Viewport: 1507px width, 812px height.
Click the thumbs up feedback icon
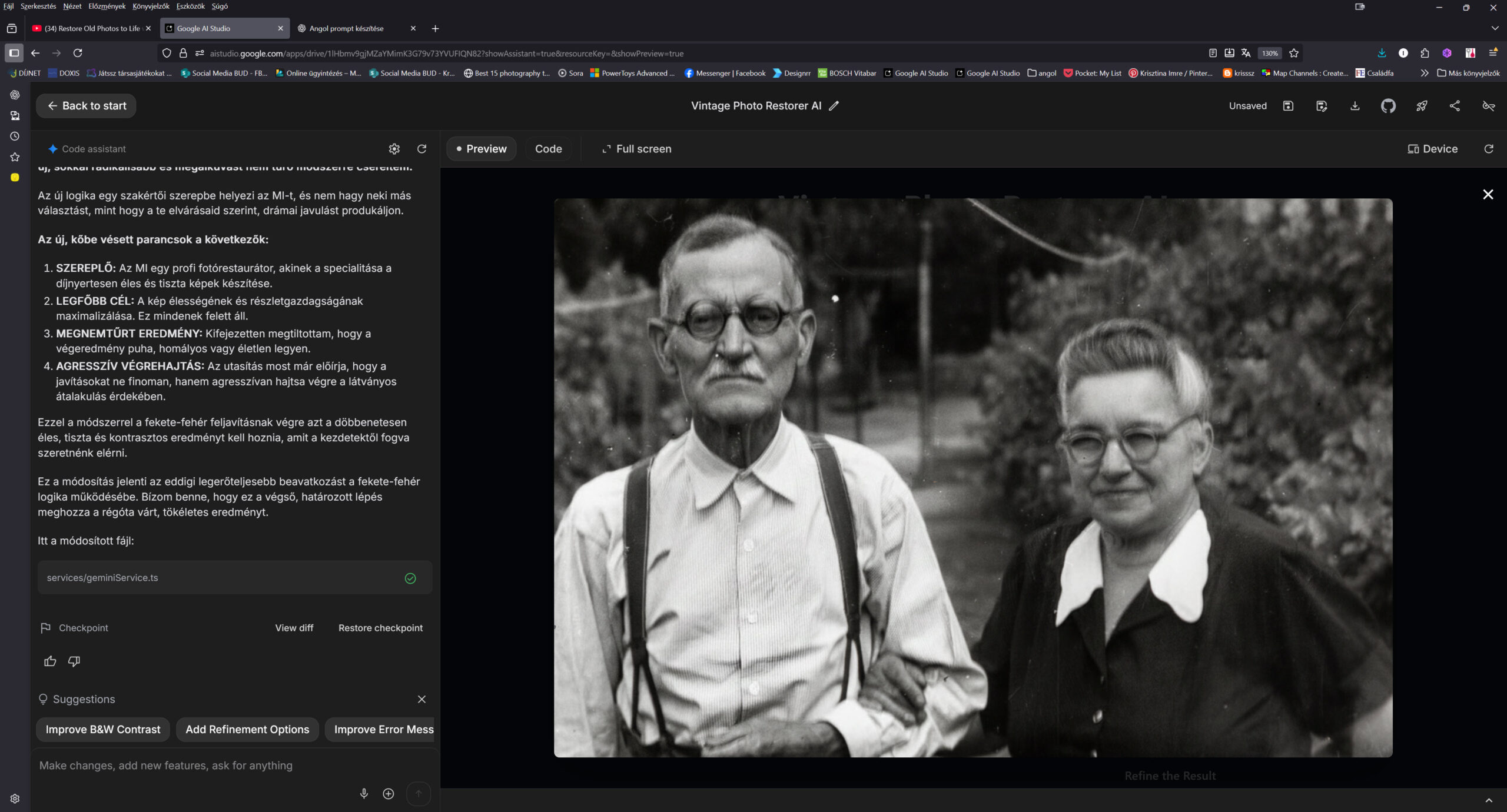(x=50, y=661)
